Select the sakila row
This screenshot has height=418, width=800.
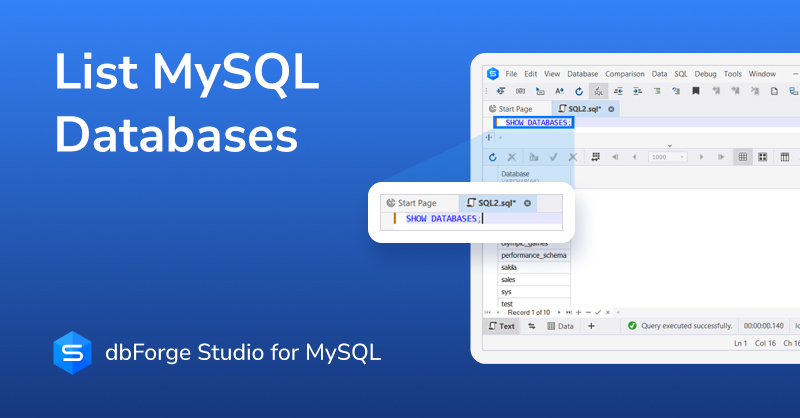(534, 267)
